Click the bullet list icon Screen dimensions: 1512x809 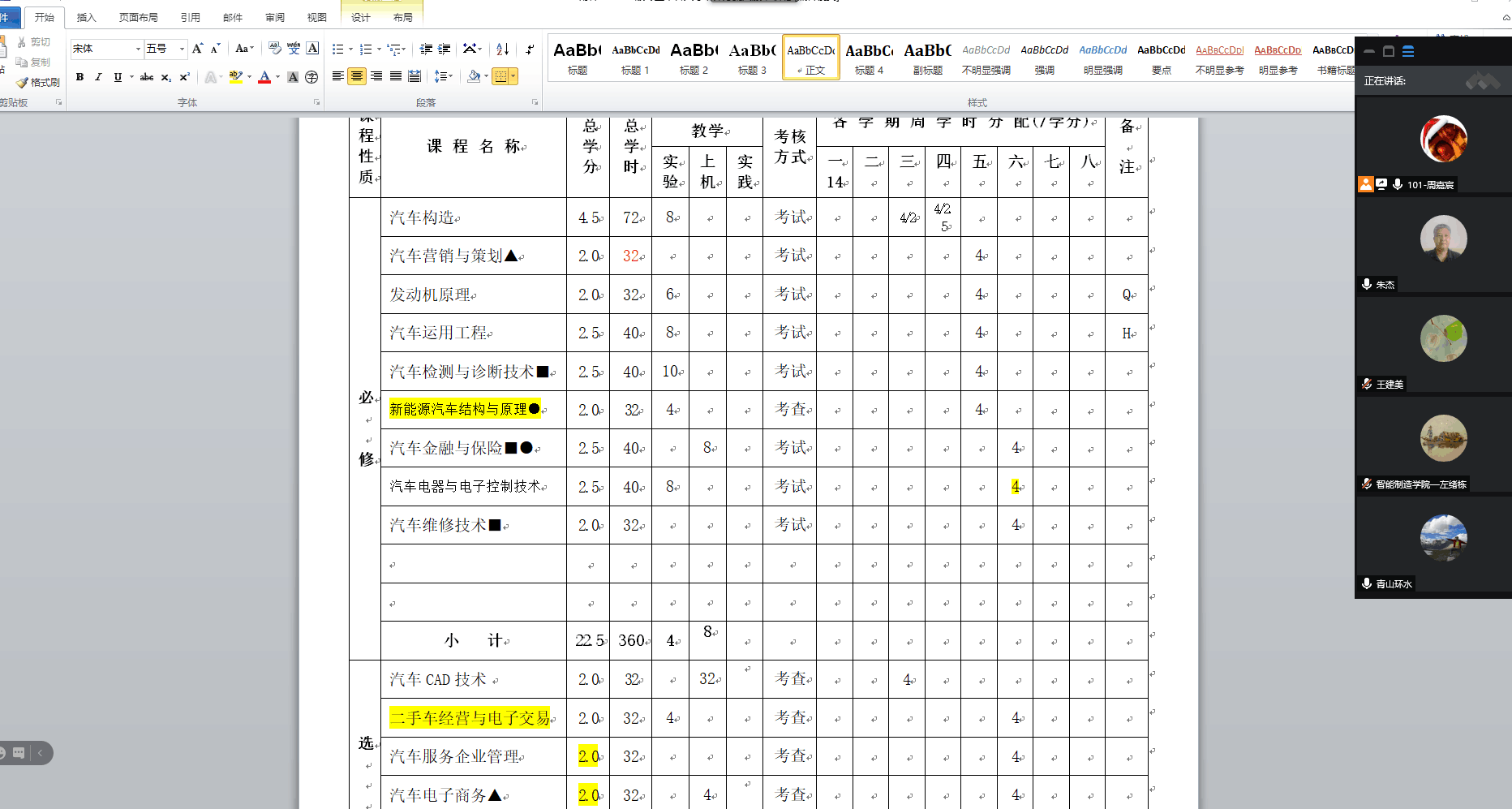point(338,49)
